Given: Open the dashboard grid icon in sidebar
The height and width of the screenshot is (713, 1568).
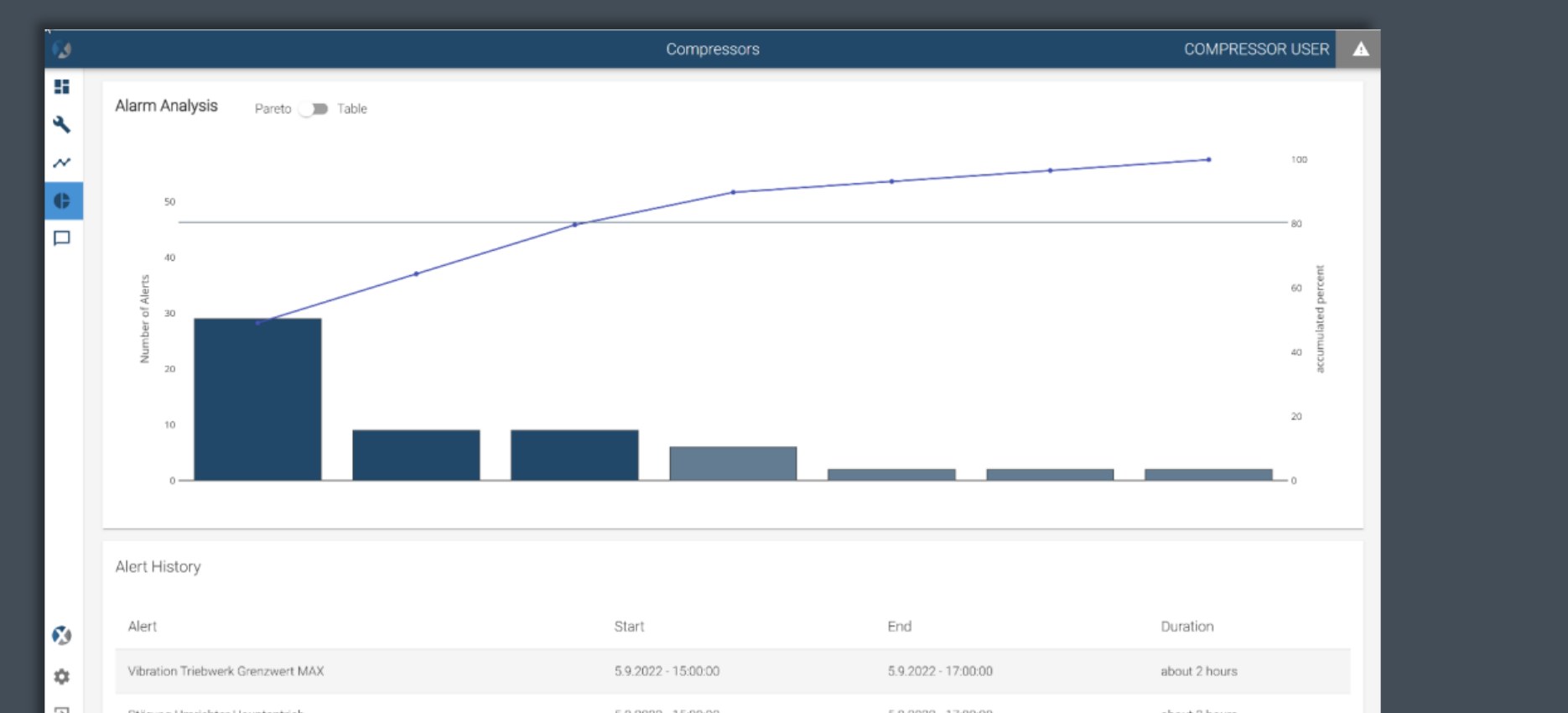Looking at the screenshot, I should click(x=62, y=86).
